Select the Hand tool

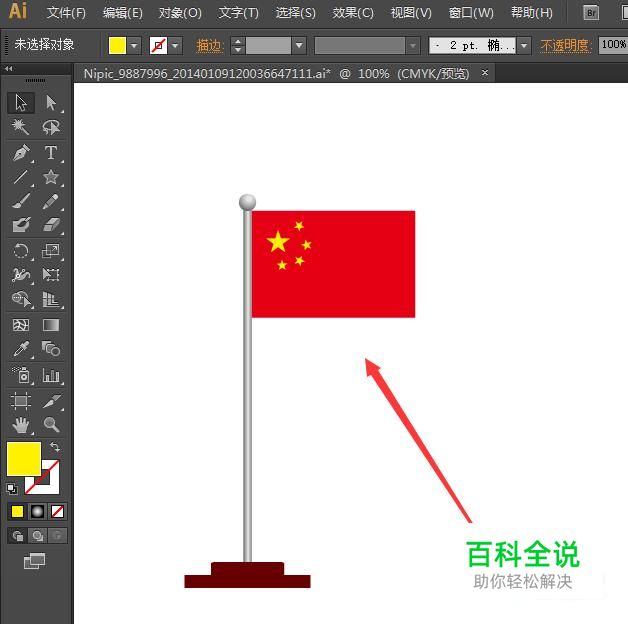coord(21,425)
